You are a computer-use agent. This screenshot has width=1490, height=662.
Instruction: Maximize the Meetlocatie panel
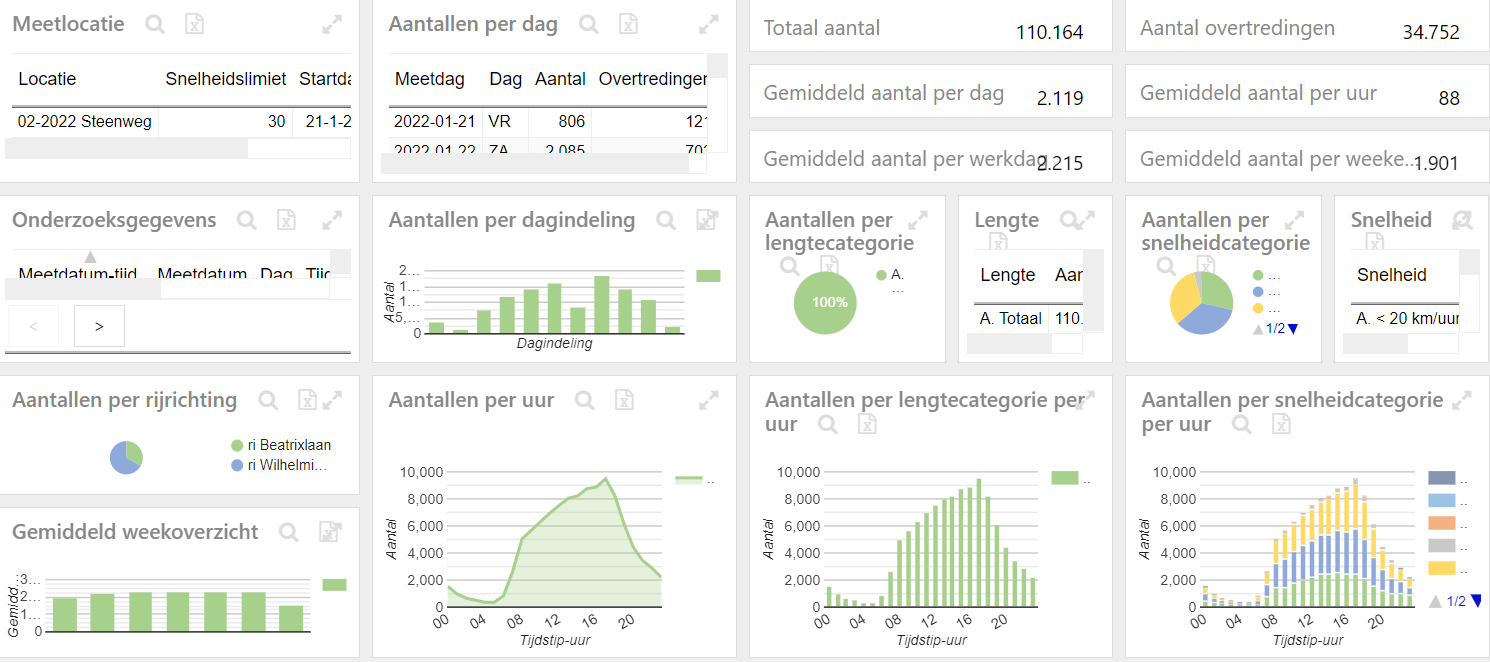pos(332,25)
